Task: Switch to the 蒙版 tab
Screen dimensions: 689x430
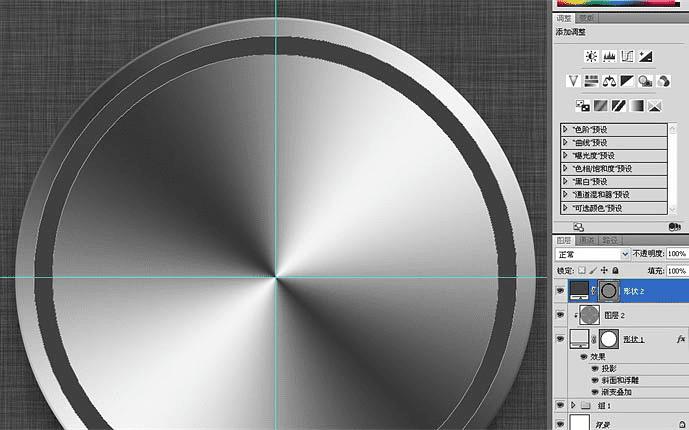Action: click(586, 18)
